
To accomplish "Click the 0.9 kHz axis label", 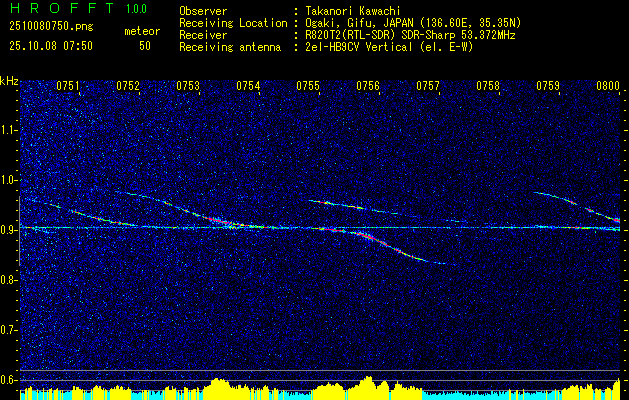I will 8,230.
